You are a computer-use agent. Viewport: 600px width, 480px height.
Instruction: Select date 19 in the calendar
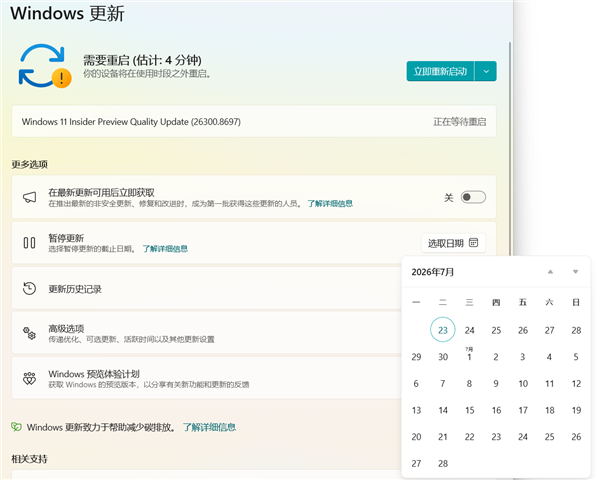pyautogui.click(x=576, y=410)
